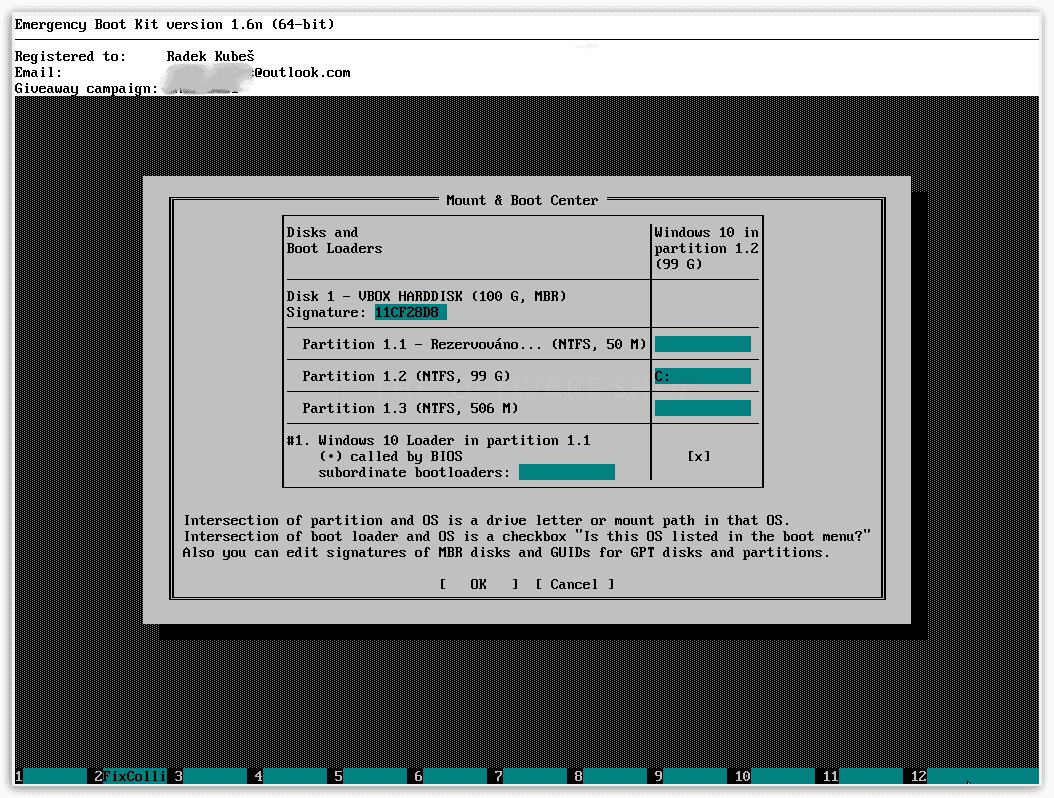Select the "Partition 1.2 (NTFS, 99 G)" row text
Viewport: 1054px width, 798px height.
tap(406, 376)
